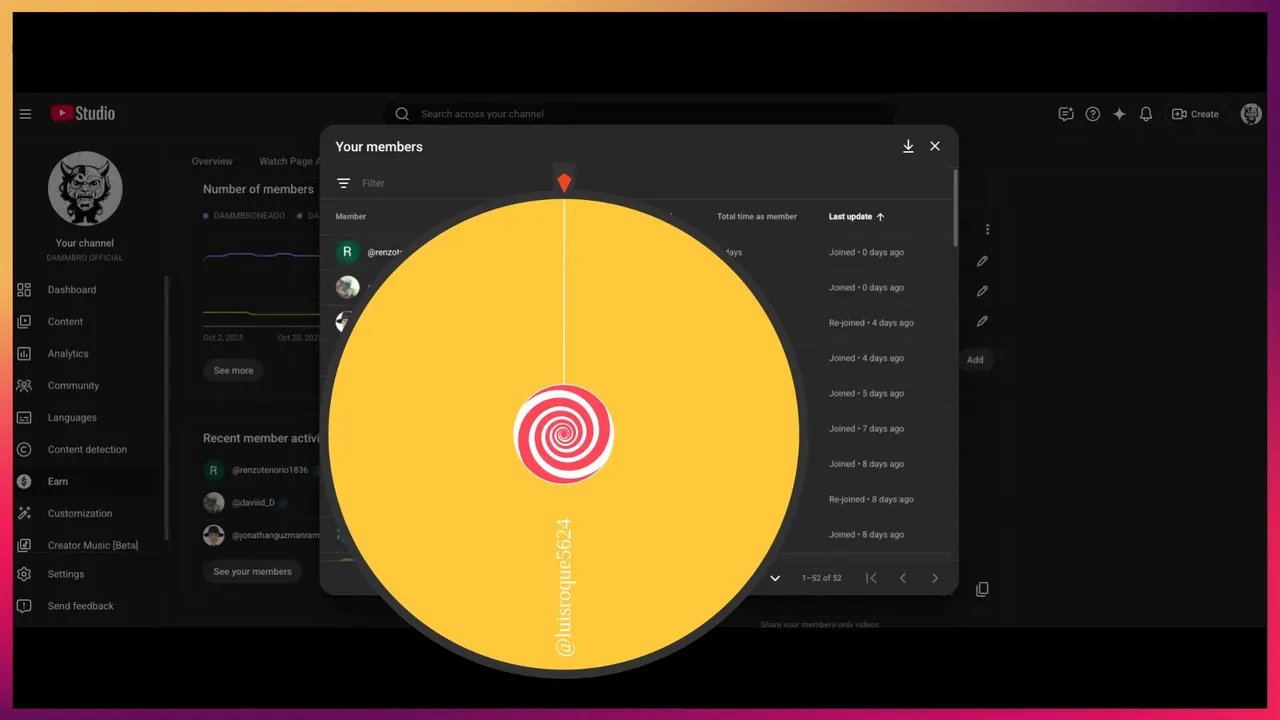1280x720 pixels.
Task: Click the copy icon below dialog
Action: pyautogui.click(x=982, y=589)
